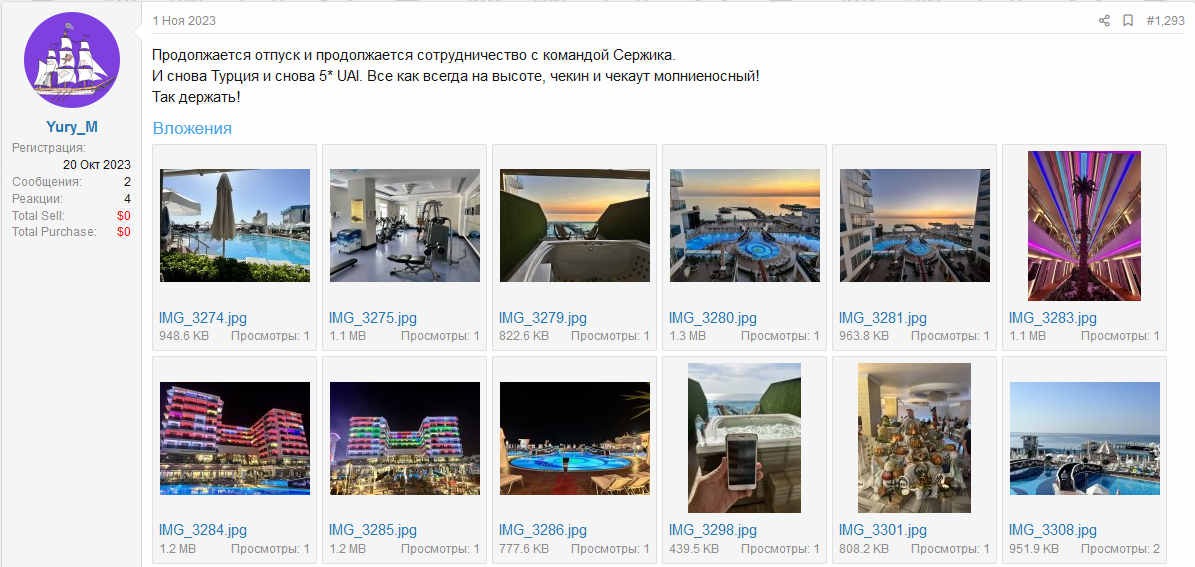Click the IMG_3281.jpg file name link
The height and width of the screenshot is (567, 1195).
point(883,318)
